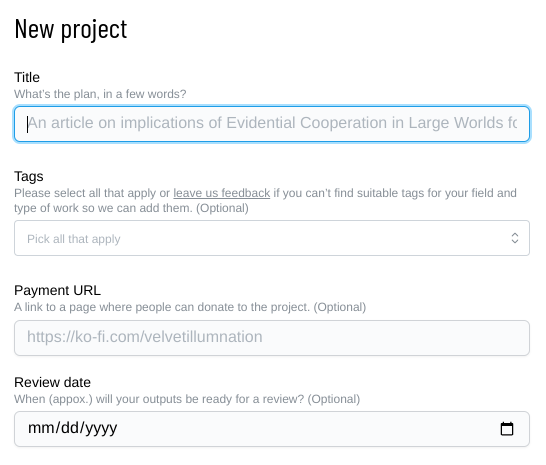The image size is (546, 465).
Task: Click the Review date field
Action: click(x=272, y=429)
